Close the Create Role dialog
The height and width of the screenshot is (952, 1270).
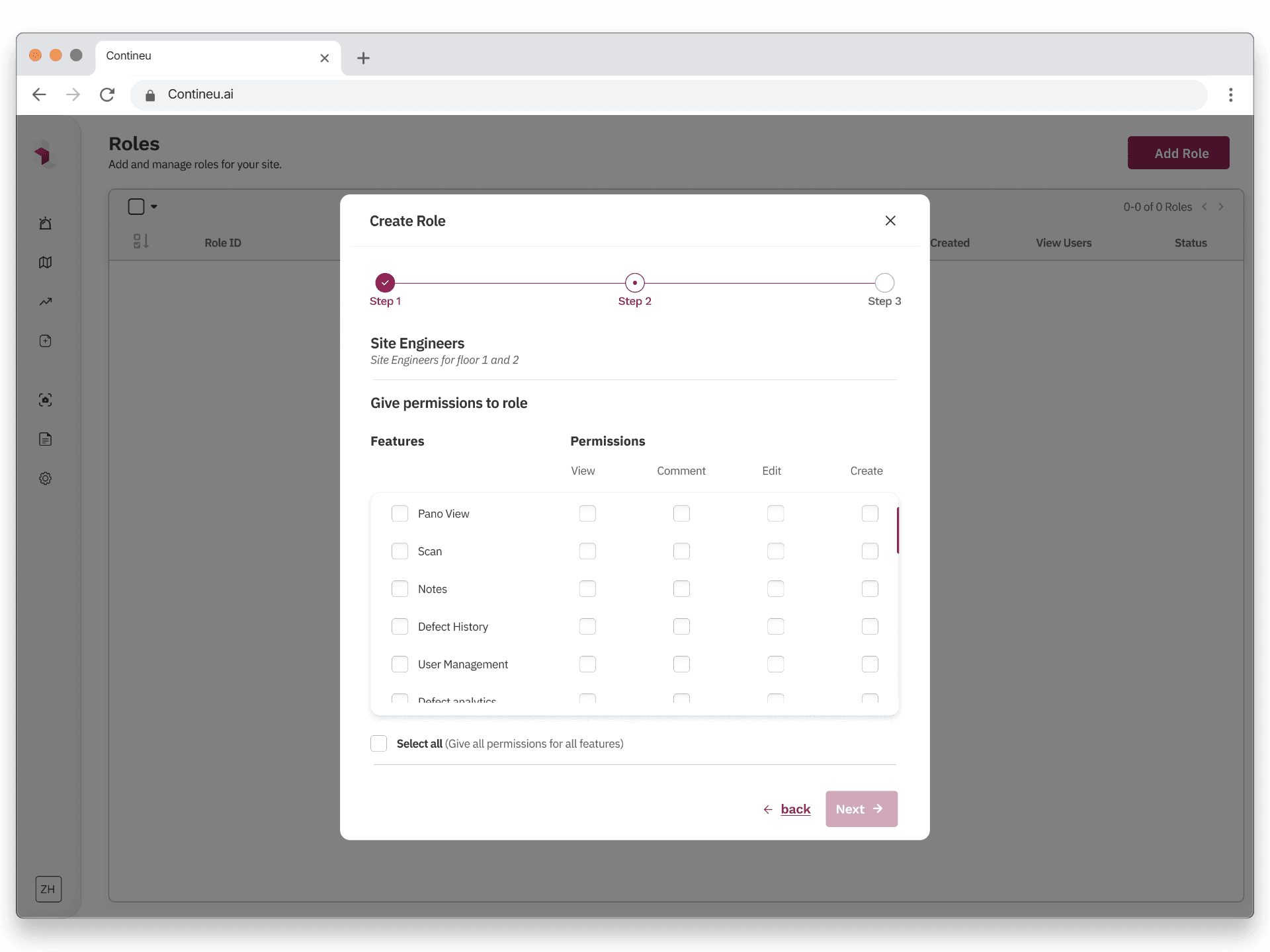coord(890,221)
